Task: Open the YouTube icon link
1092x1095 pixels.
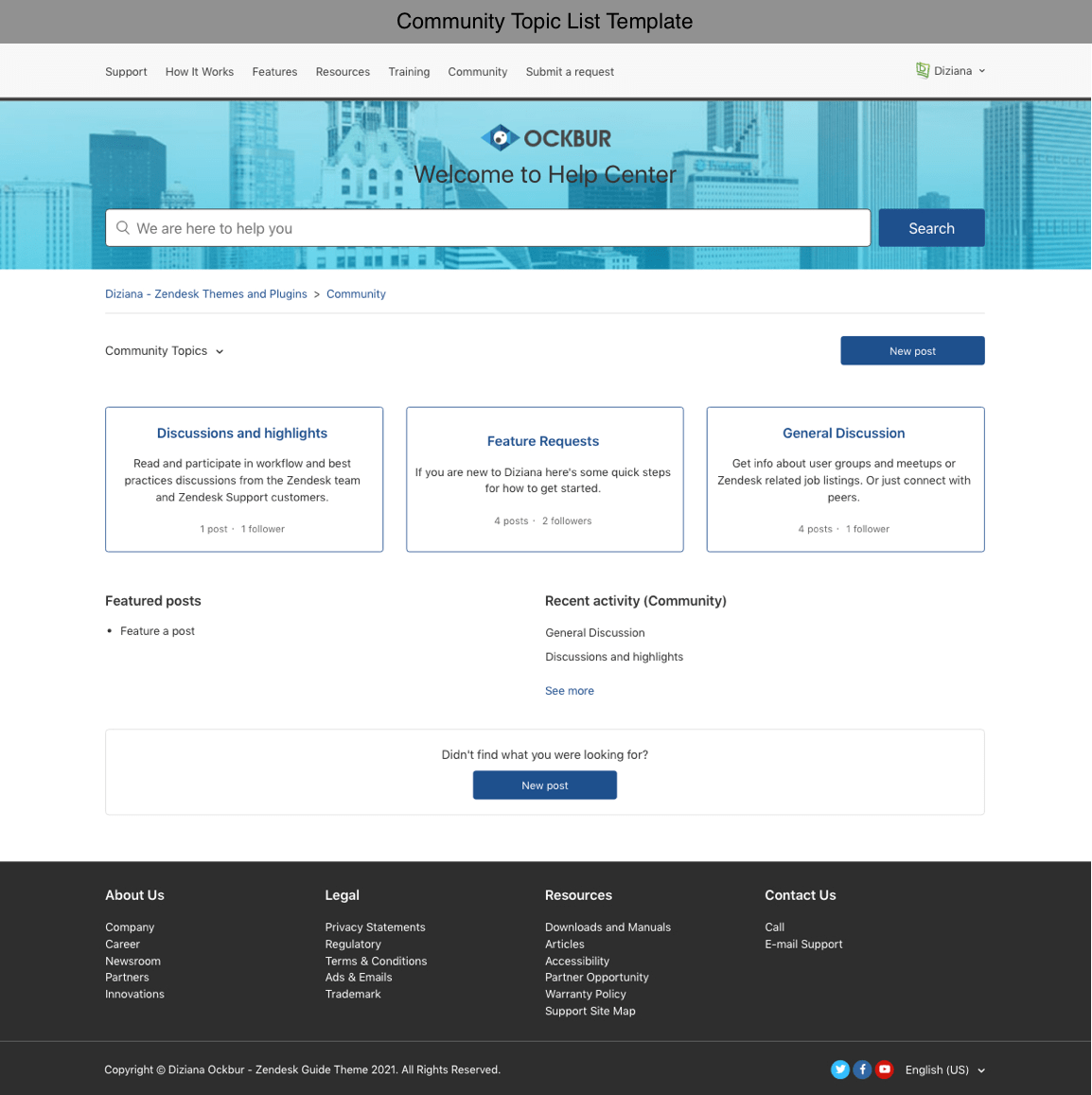Action: 885,1069
